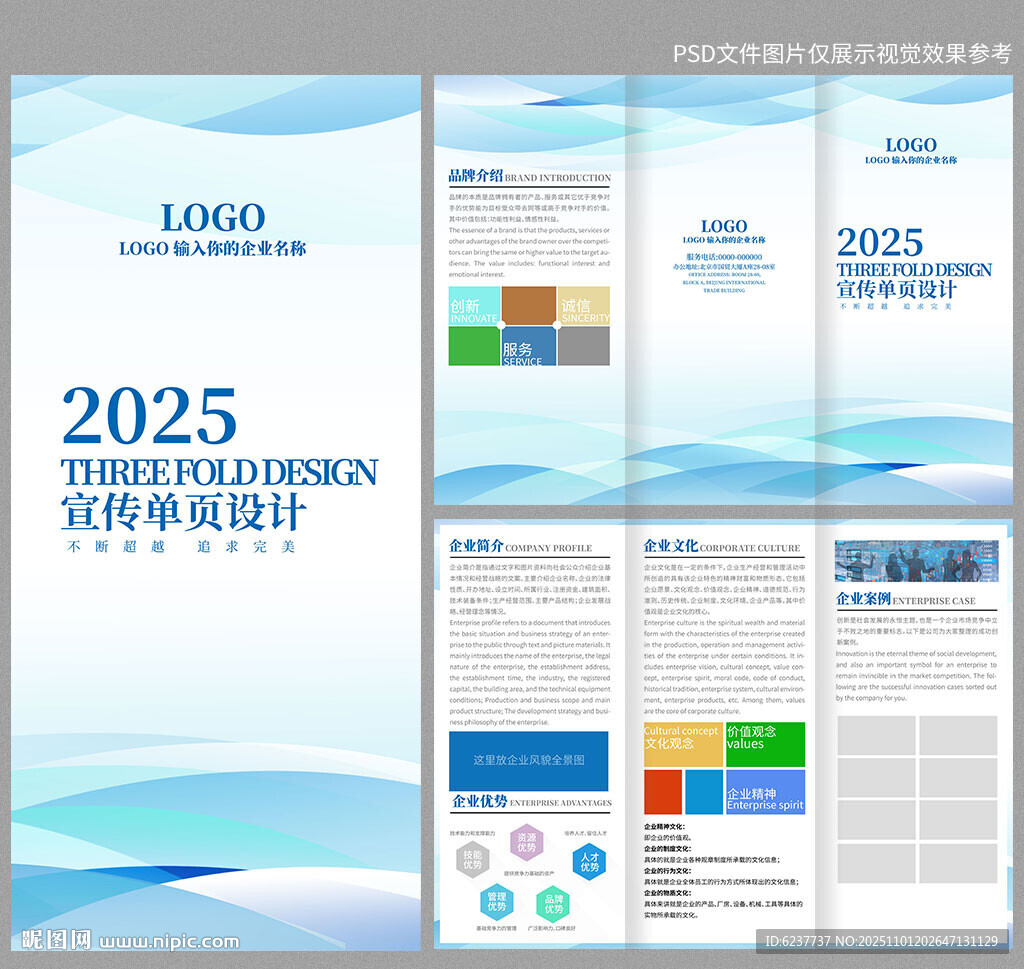Click the 技能优势 gray hexagon badge
1024x969 pixels.
[472, 859]
